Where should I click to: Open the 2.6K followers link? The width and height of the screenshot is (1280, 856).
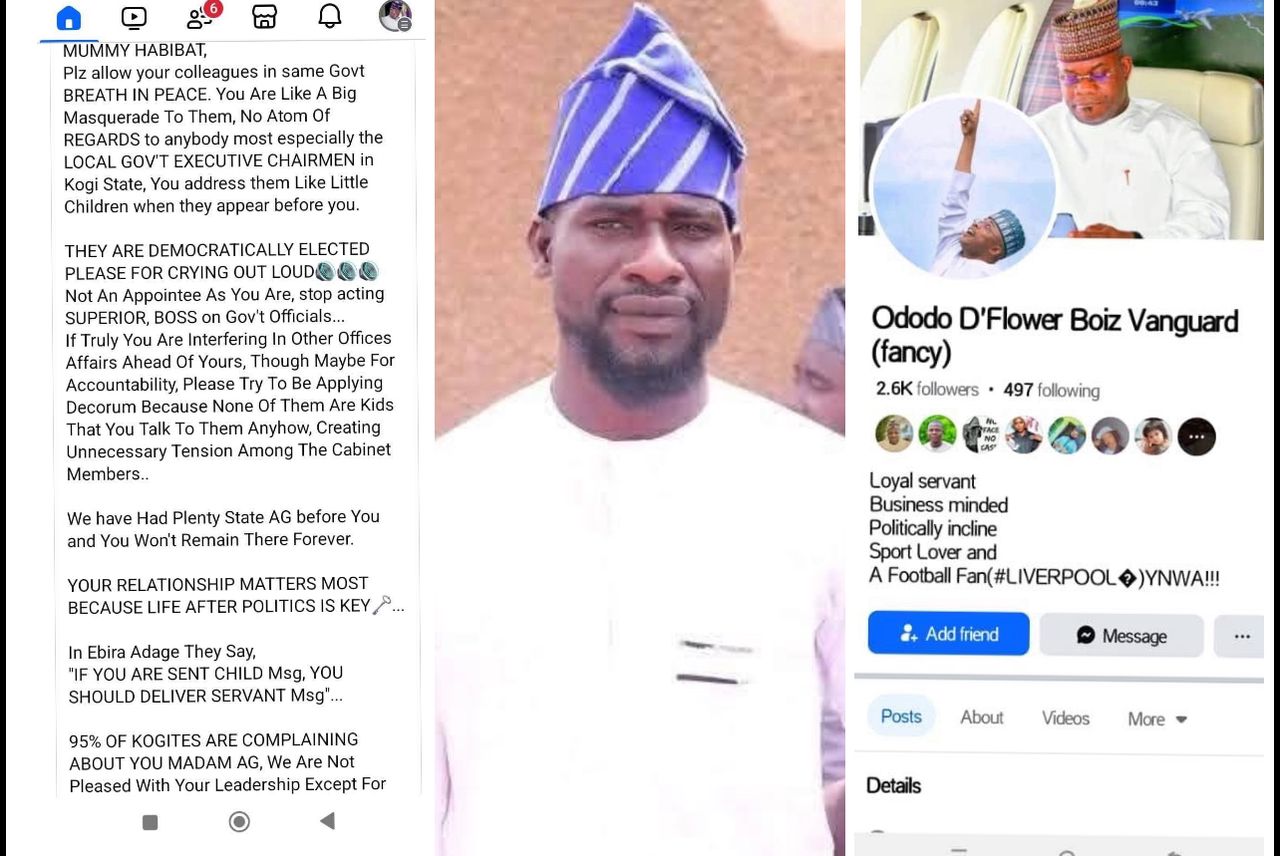927,389
